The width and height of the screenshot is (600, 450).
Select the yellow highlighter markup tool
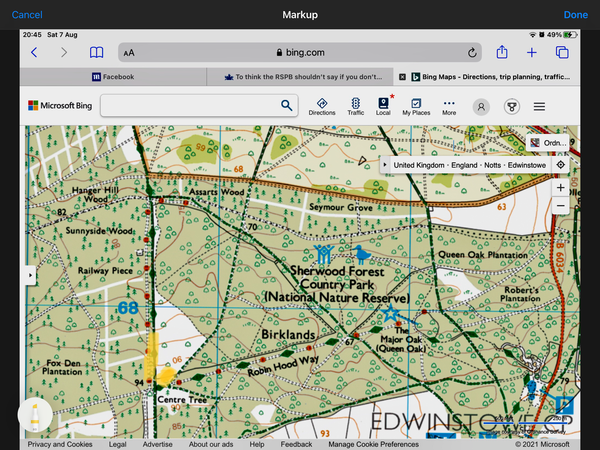tap(35, 415)
